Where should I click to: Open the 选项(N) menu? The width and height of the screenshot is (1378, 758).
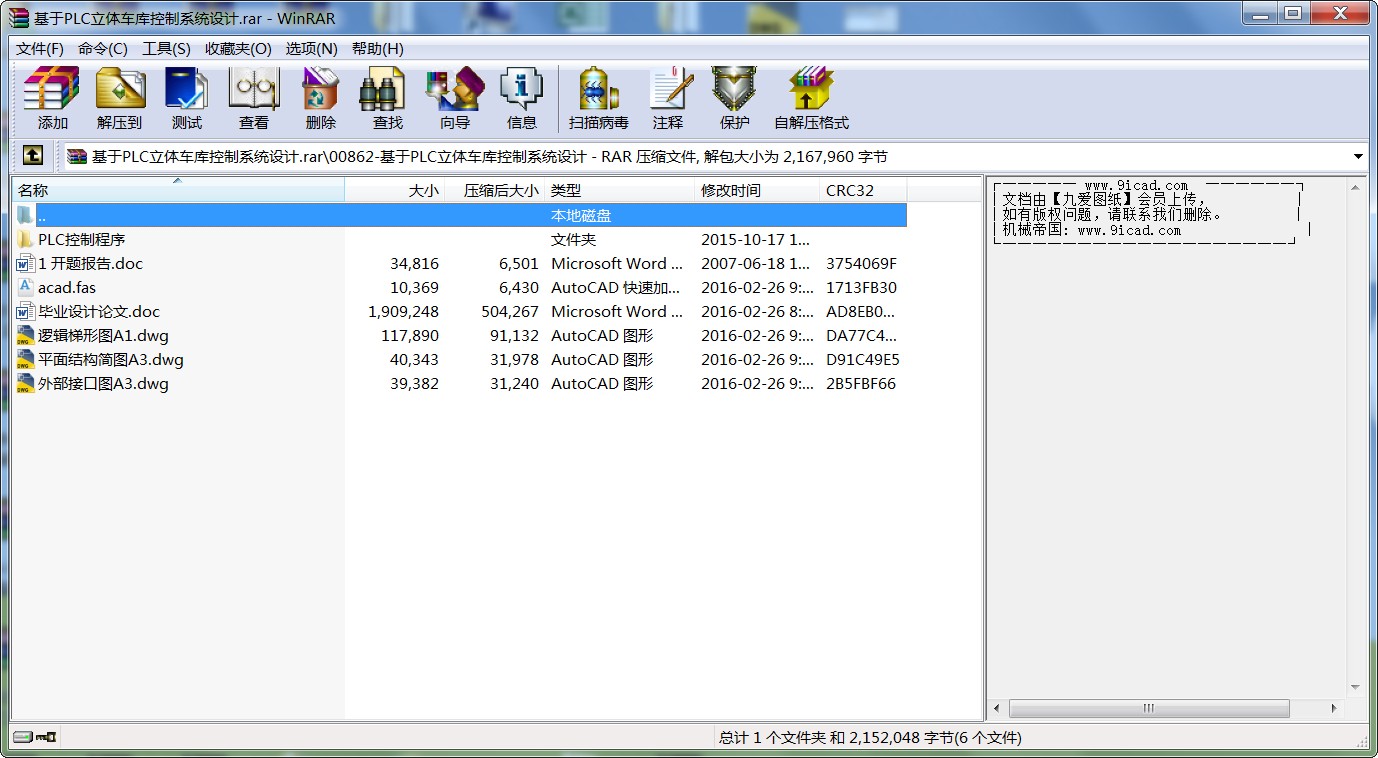[x=312, y=48]
